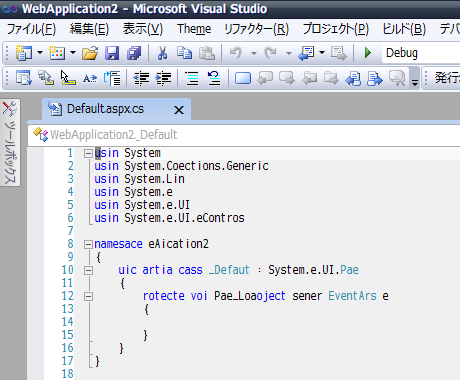Open the Redo history dropdown arrow
This screenshot has width=460, height=380.
(289, 53)
